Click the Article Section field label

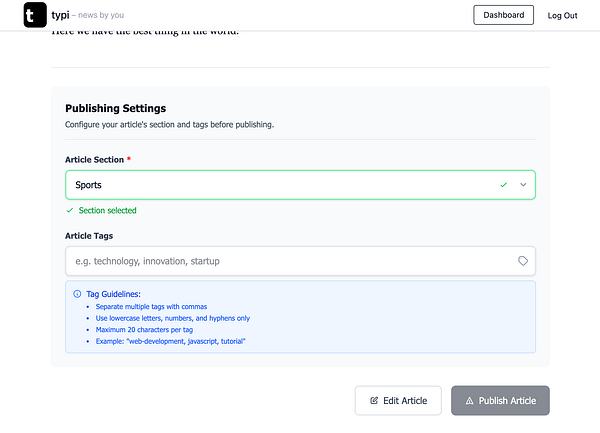pos(94,159)
